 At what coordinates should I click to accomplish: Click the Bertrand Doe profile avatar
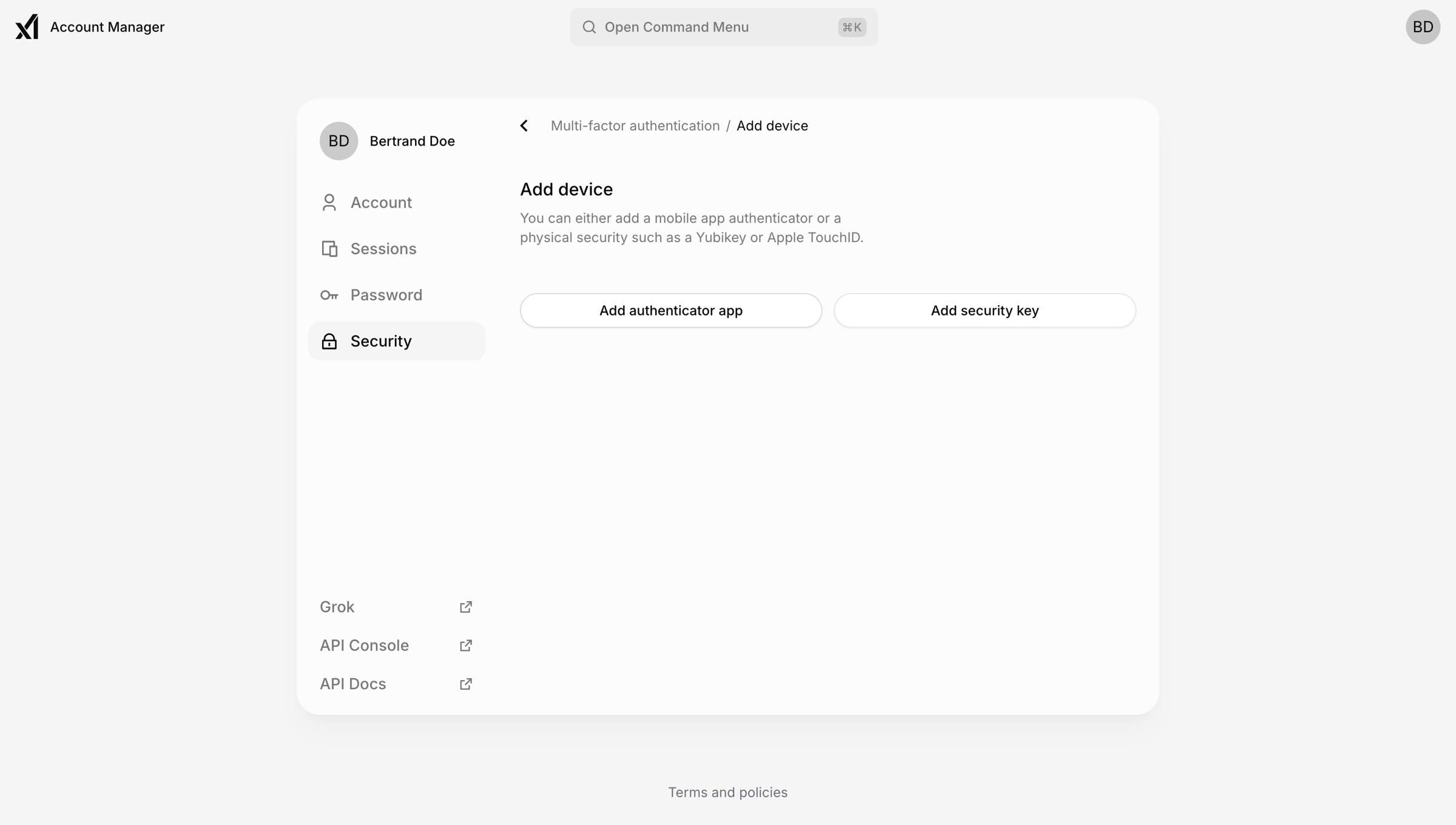pyautogui.click(x=339, y=141)
